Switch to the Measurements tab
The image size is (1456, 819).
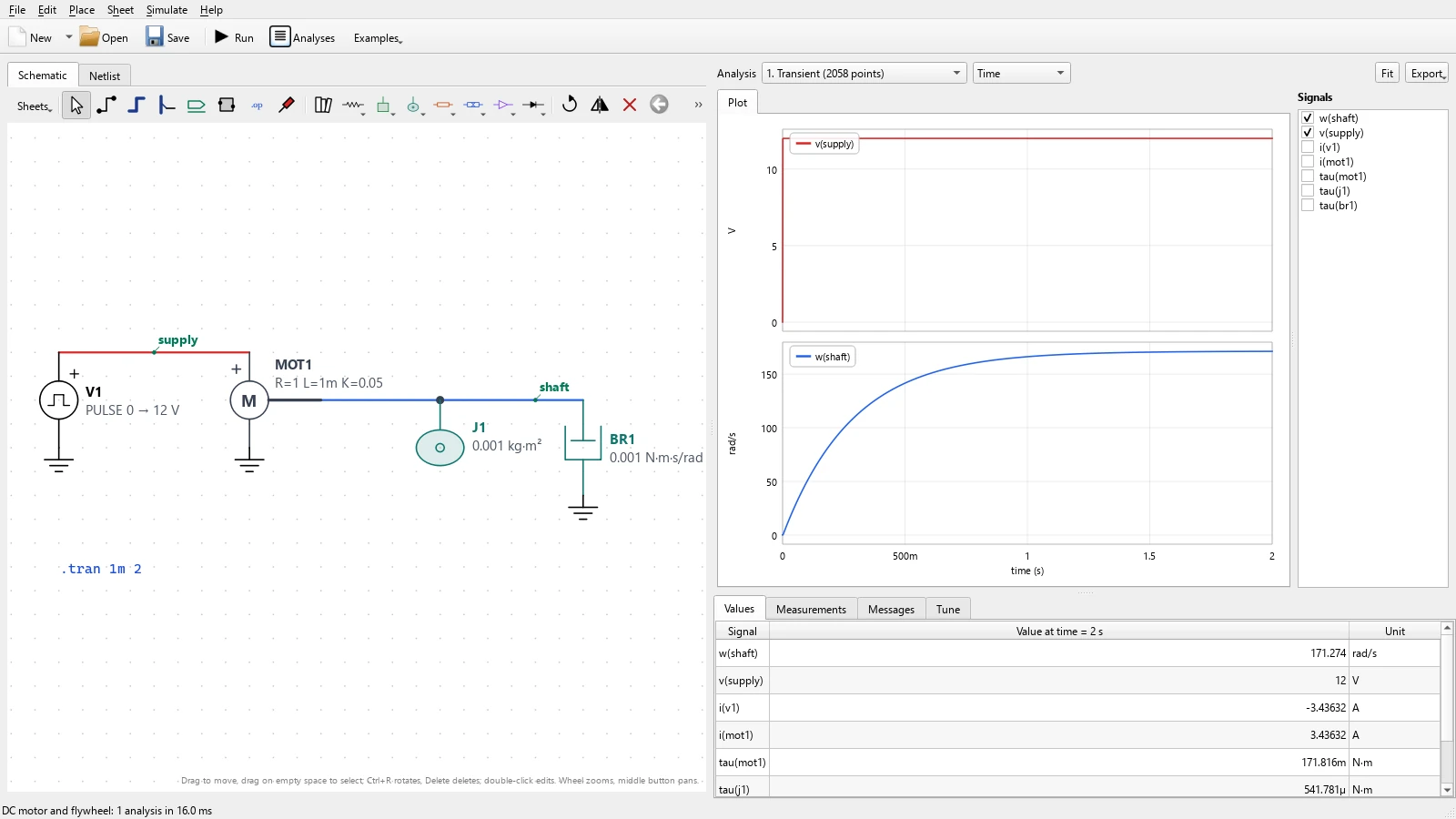click(811, 610)
